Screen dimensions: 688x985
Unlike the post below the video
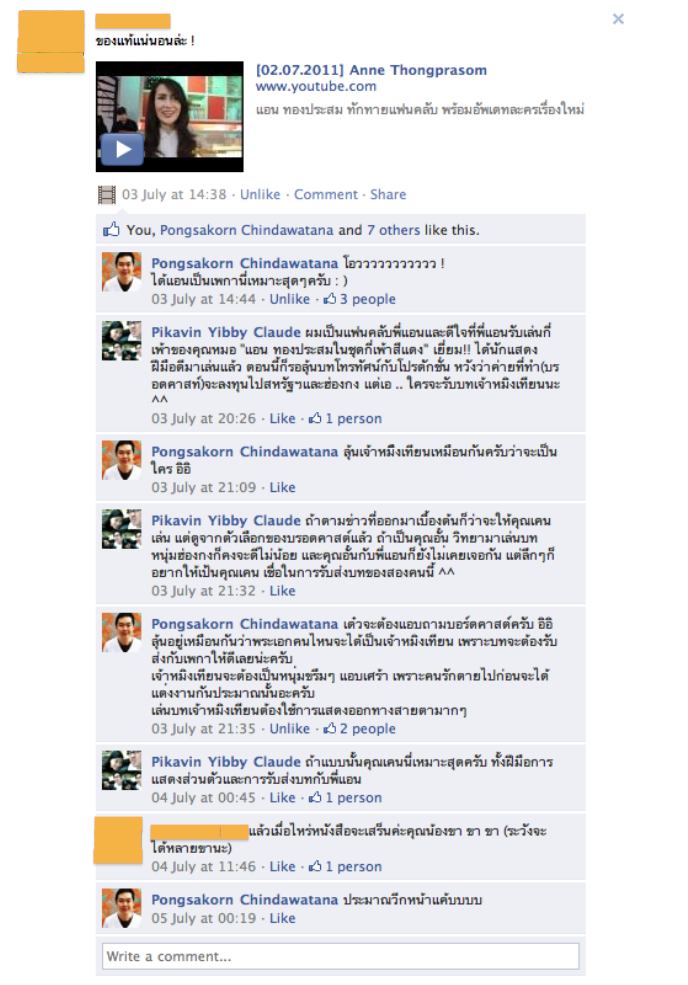(x=260, y=195)
